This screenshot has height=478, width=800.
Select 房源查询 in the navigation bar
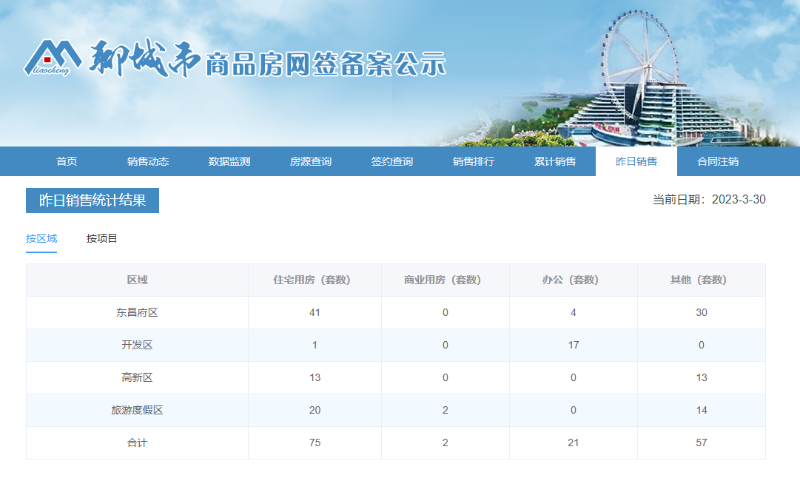(310, 162)
